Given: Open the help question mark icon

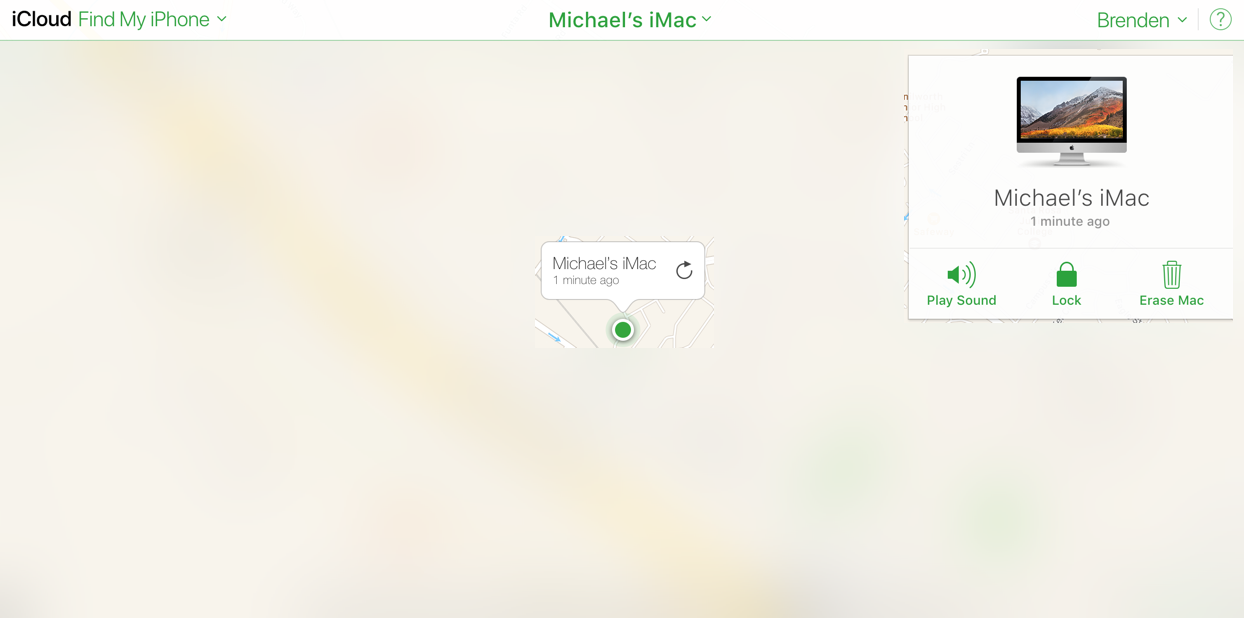Looking at the screenshot, I should 1220,19.
